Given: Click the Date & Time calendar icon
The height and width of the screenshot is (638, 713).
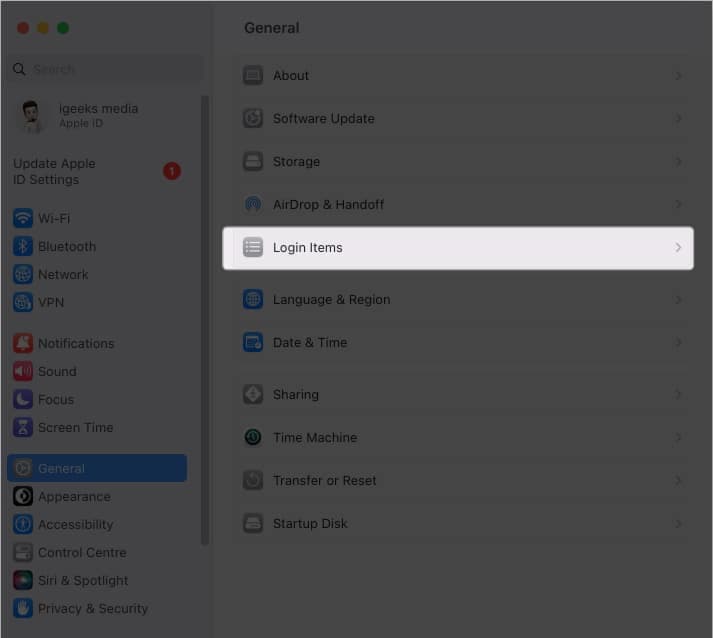Looking at the screenshot, I should click(253, 342).
